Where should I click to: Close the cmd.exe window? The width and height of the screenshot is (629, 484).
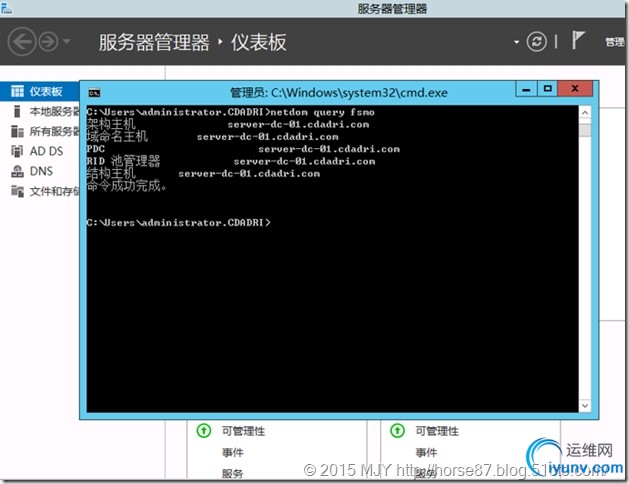(575, 89)
